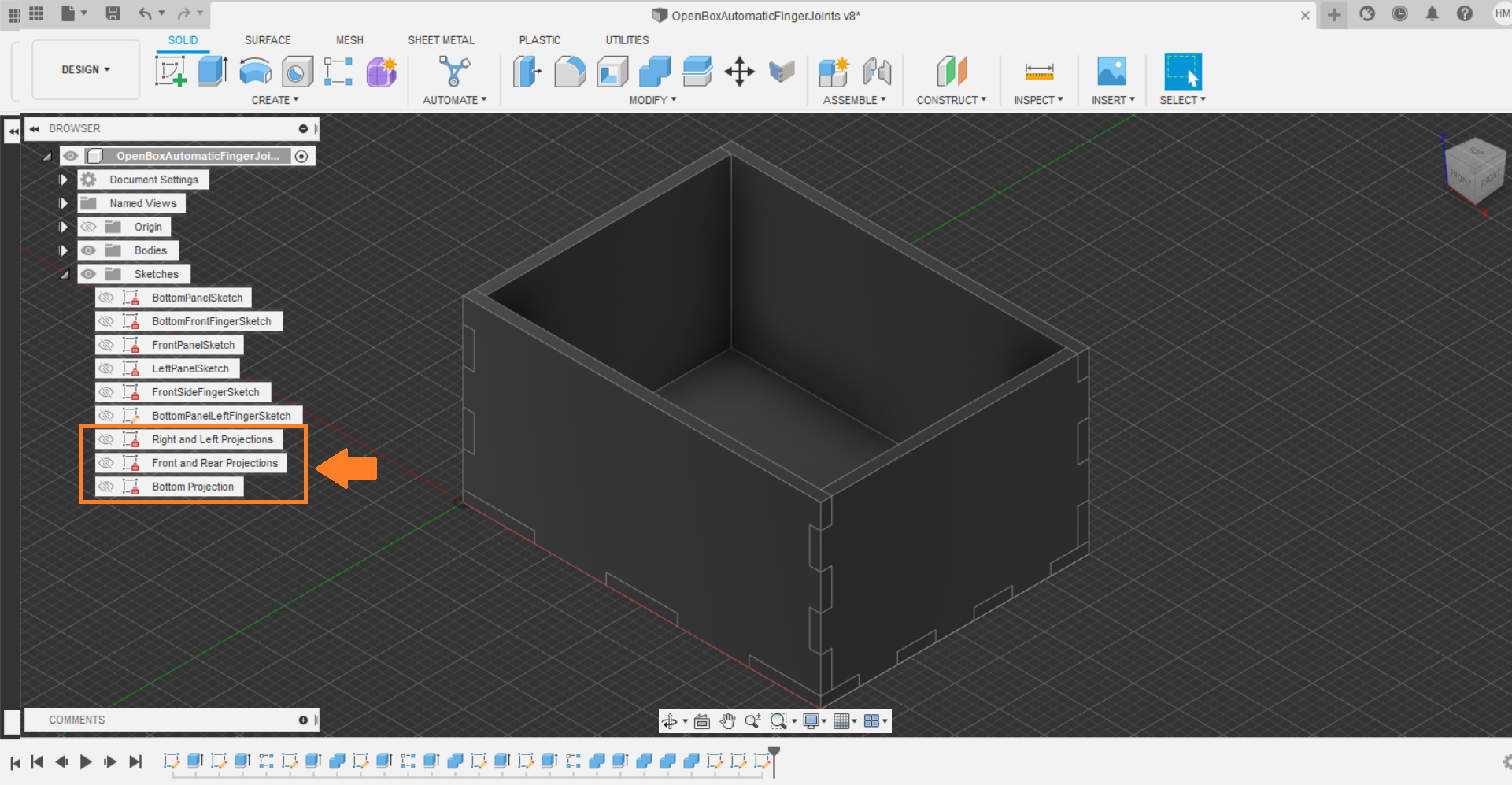
Task: Click the Automate tool icon
Action: 454,72
